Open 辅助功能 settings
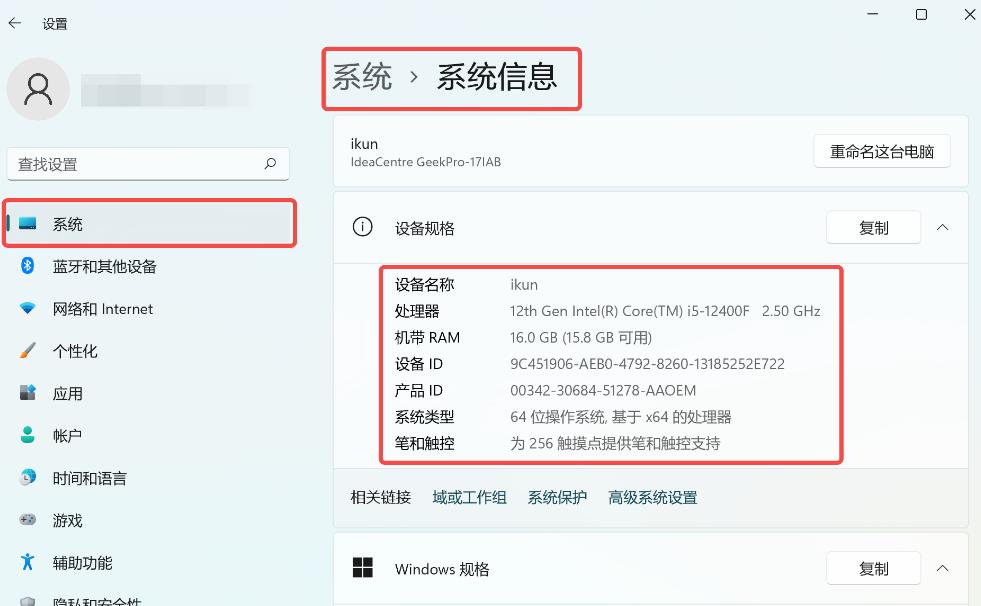 [x=149, y=562]
